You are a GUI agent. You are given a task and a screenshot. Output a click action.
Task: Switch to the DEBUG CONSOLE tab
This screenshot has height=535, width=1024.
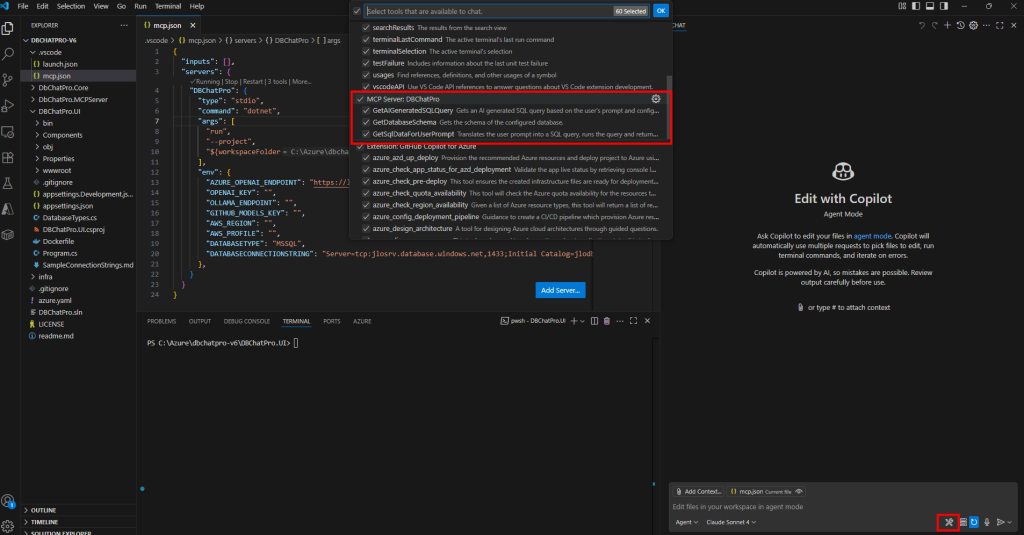[246, 321]
